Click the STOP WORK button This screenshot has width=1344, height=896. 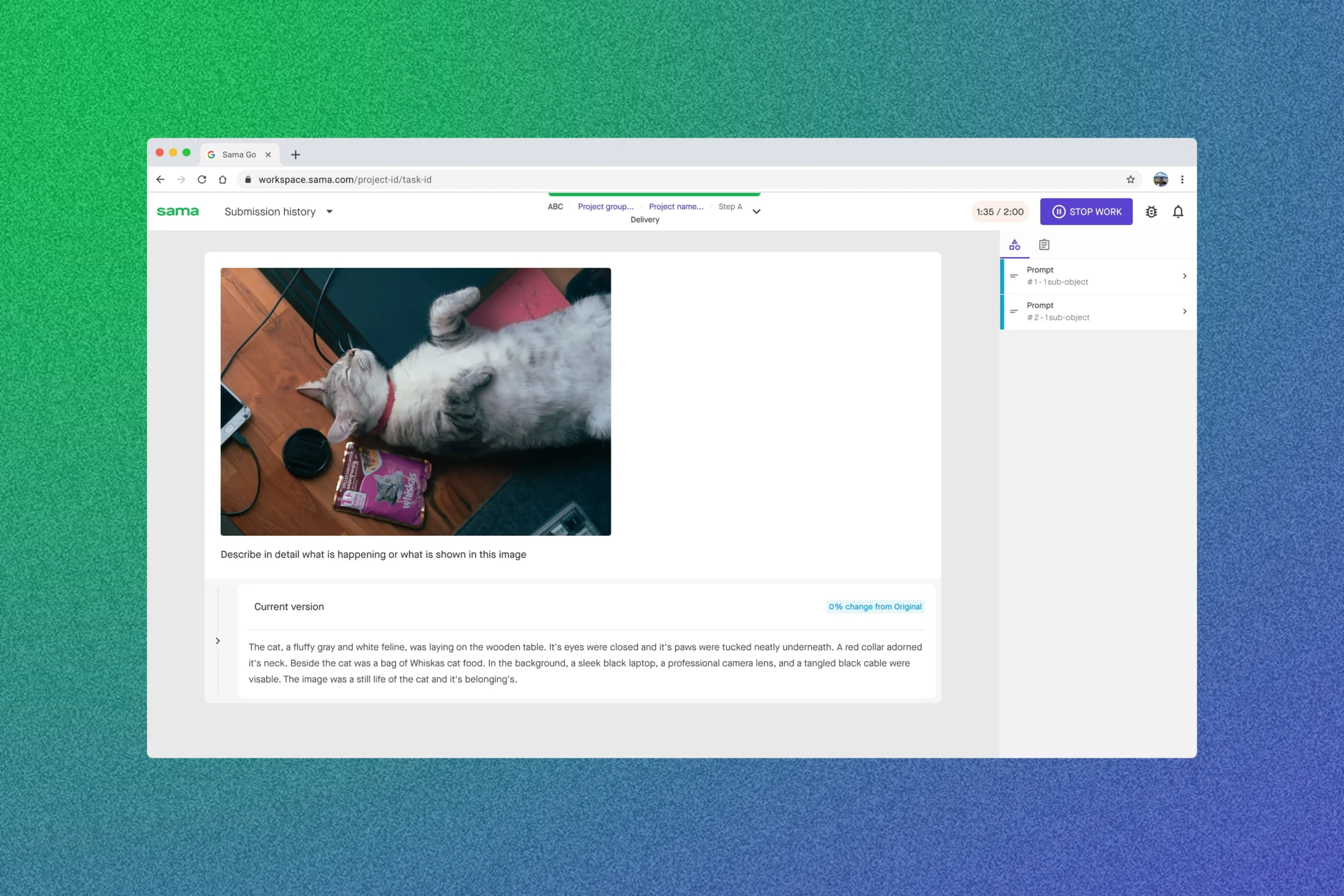(1086, 212)
